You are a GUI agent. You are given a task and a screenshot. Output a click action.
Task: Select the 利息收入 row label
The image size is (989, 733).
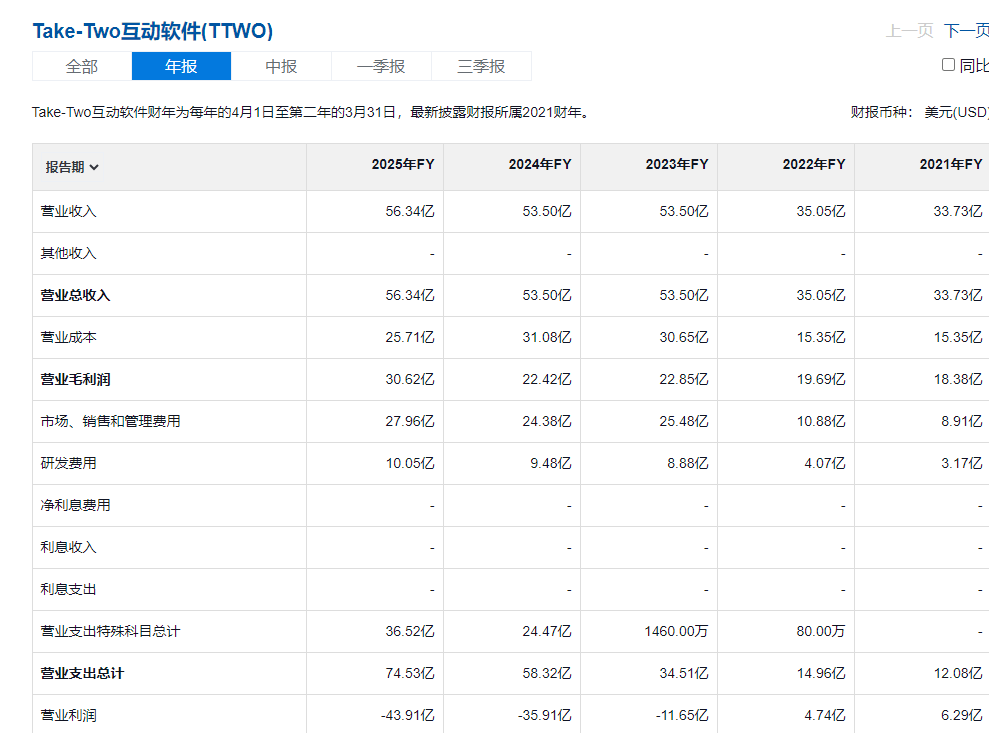(x=68, y=547)
